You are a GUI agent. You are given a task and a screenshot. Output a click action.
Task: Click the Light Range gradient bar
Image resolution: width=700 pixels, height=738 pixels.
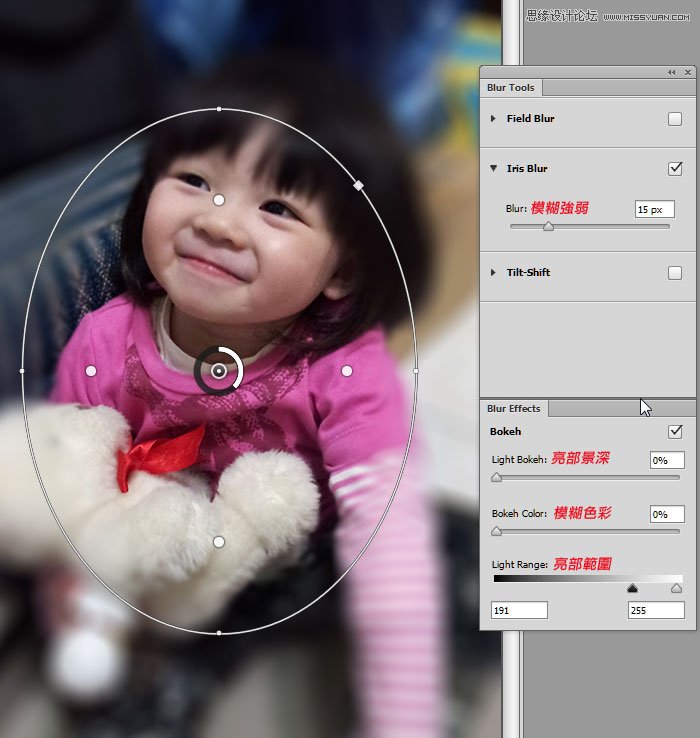coord(588,579)
